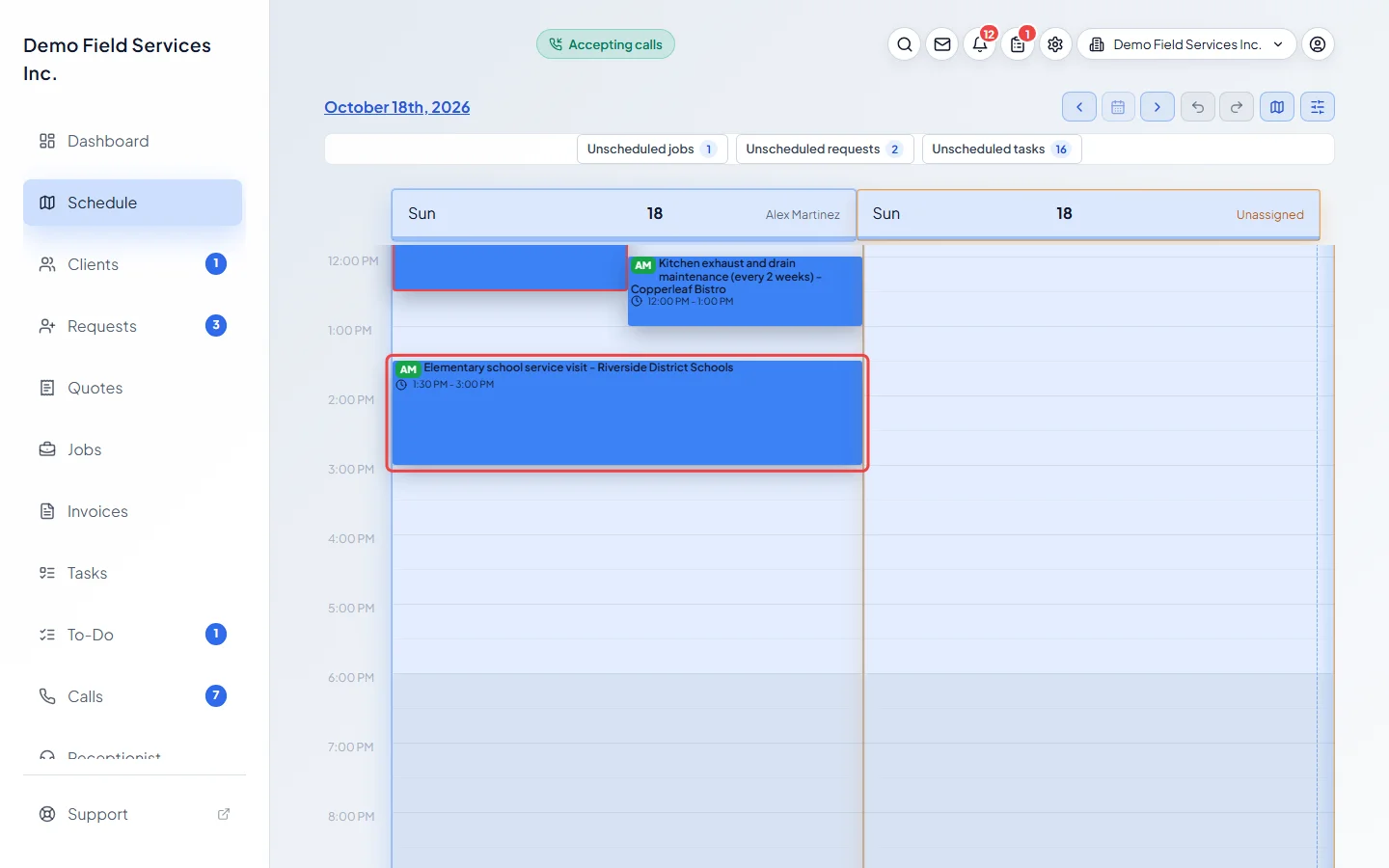
Task: Open Clients in sidebar
Action: pyautogui.click(x=133, y=264)
